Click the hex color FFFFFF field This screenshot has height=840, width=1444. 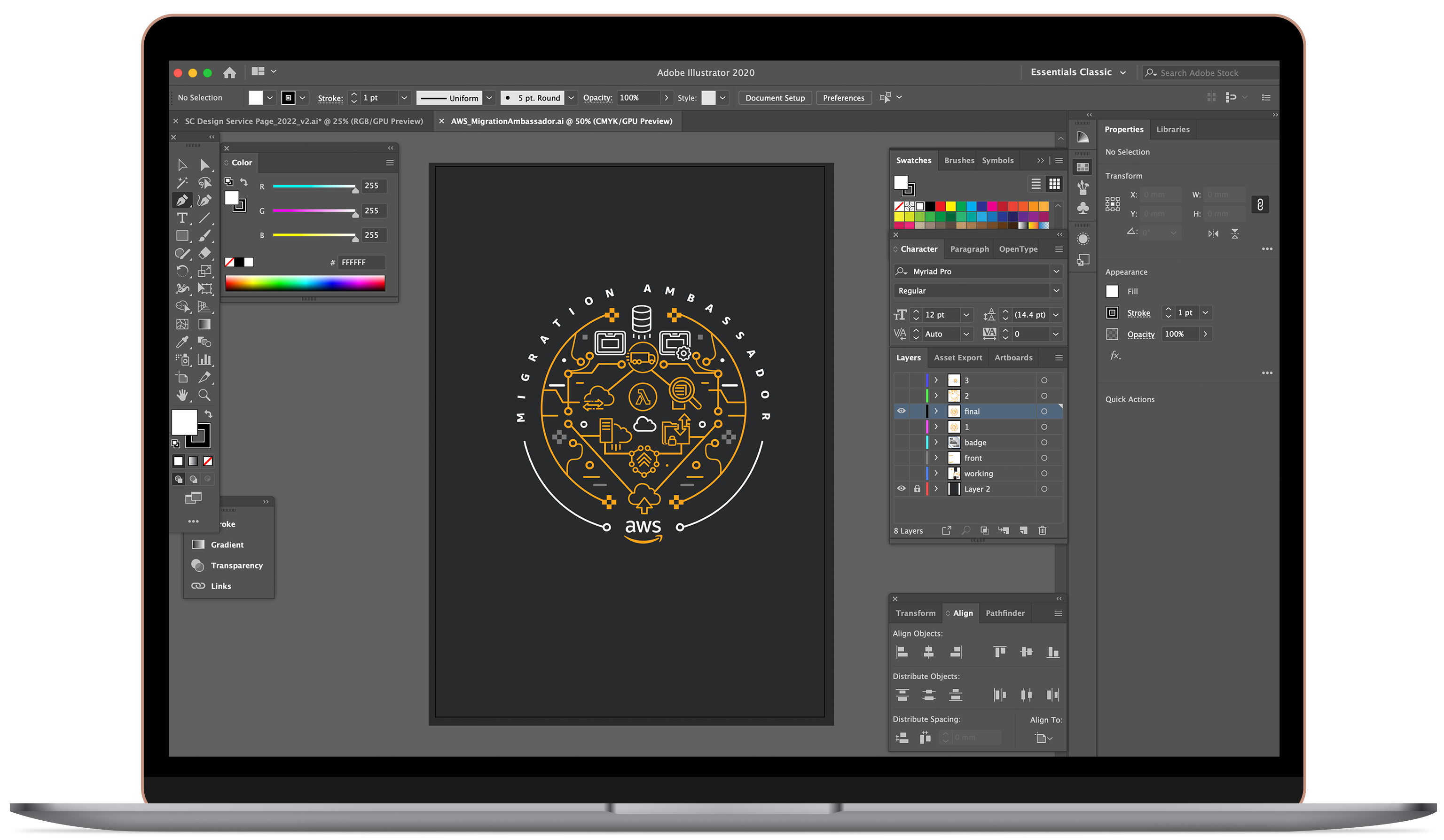(x=361, y=262)
